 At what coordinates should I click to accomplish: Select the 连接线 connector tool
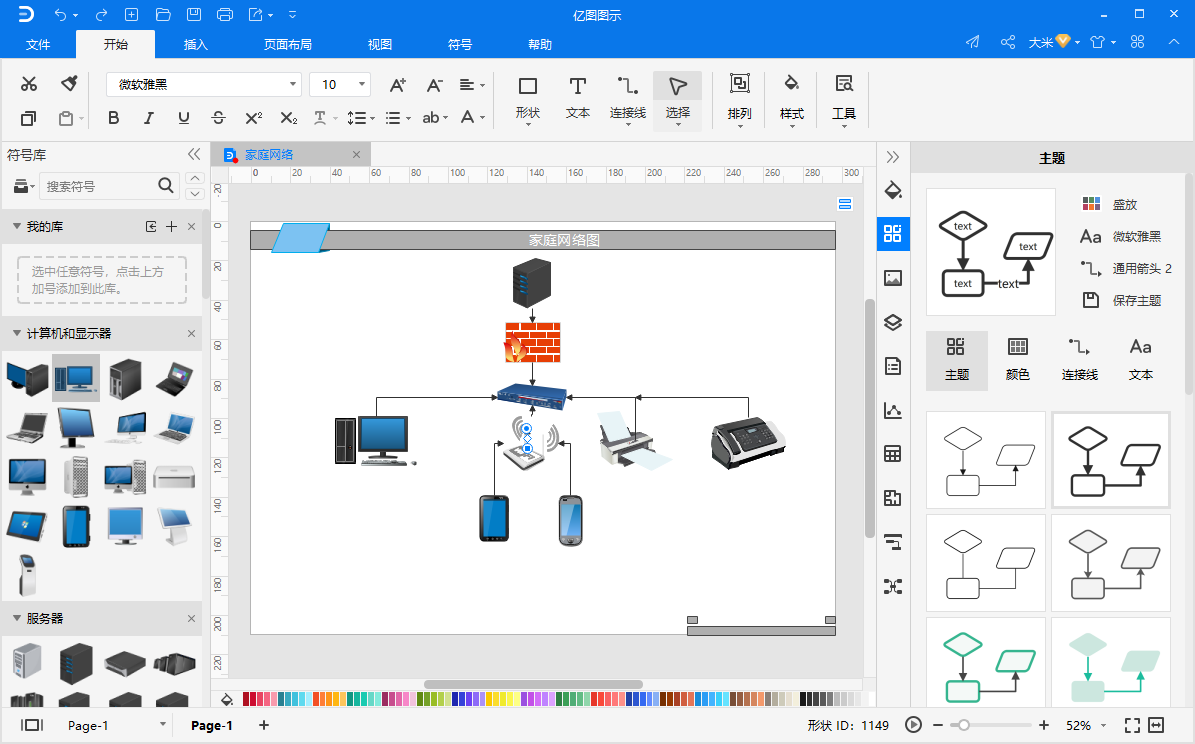click(628, 99)
